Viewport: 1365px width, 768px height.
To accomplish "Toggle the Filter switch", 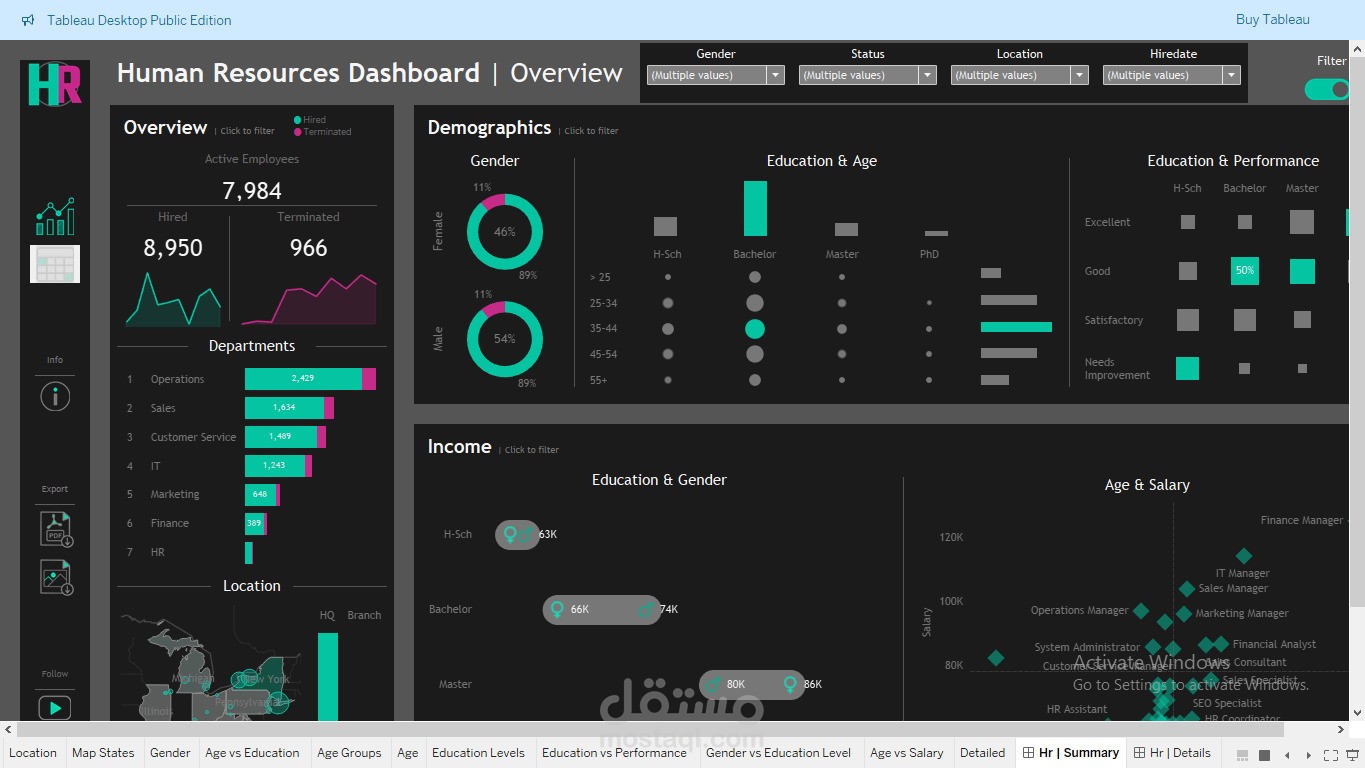I will [x=1328, y=89].
